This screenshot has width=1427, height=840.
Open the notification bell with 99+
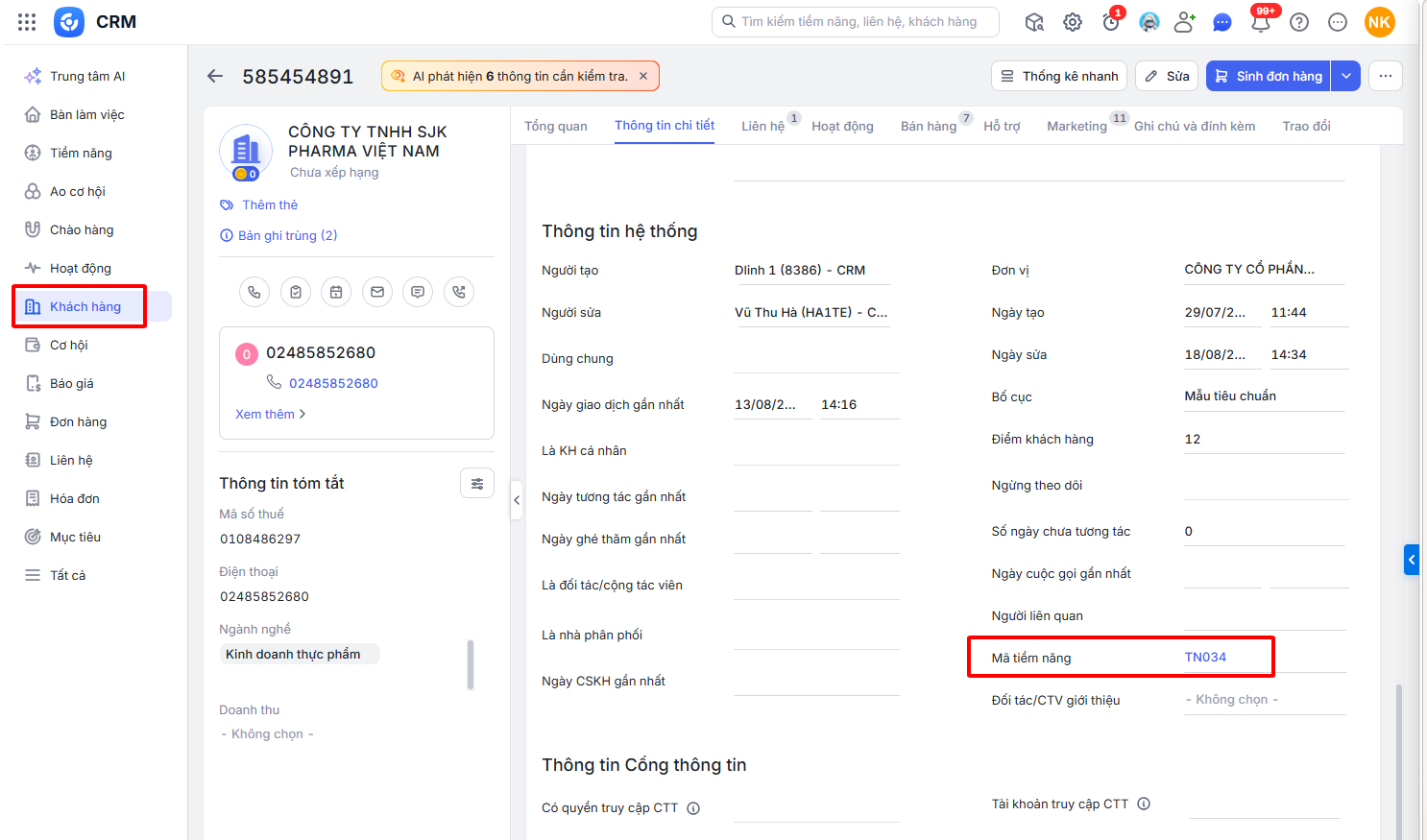tap(1262, 20)
